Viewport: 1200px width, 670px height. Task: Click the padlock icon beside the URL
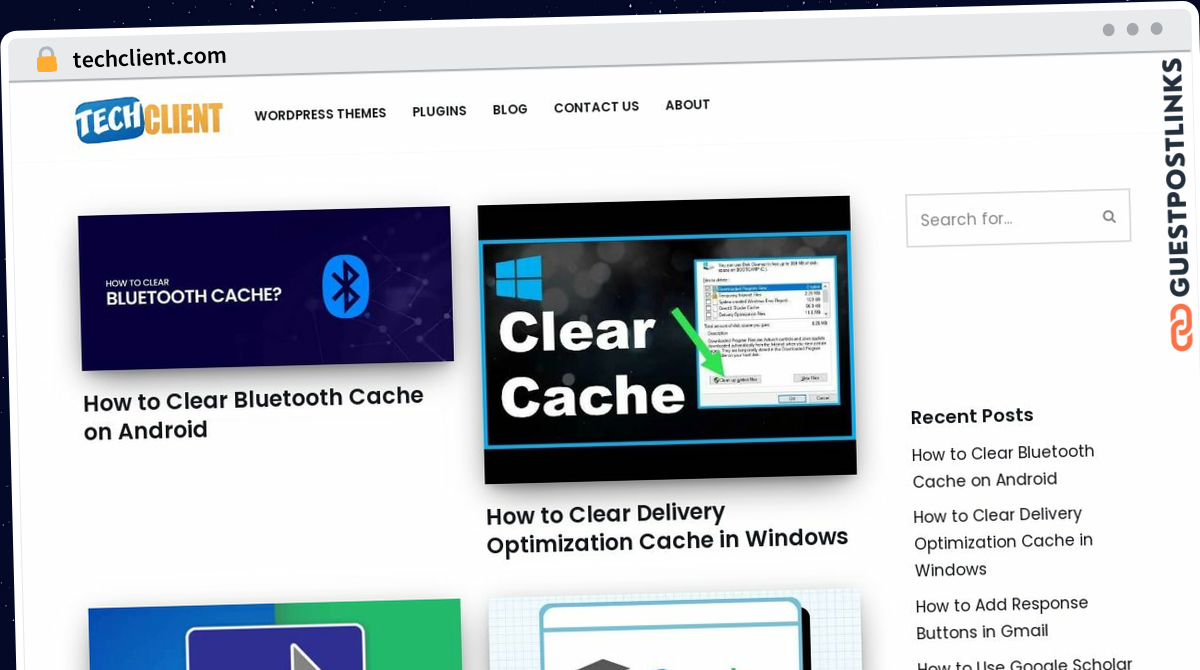(x=47, y=60)
